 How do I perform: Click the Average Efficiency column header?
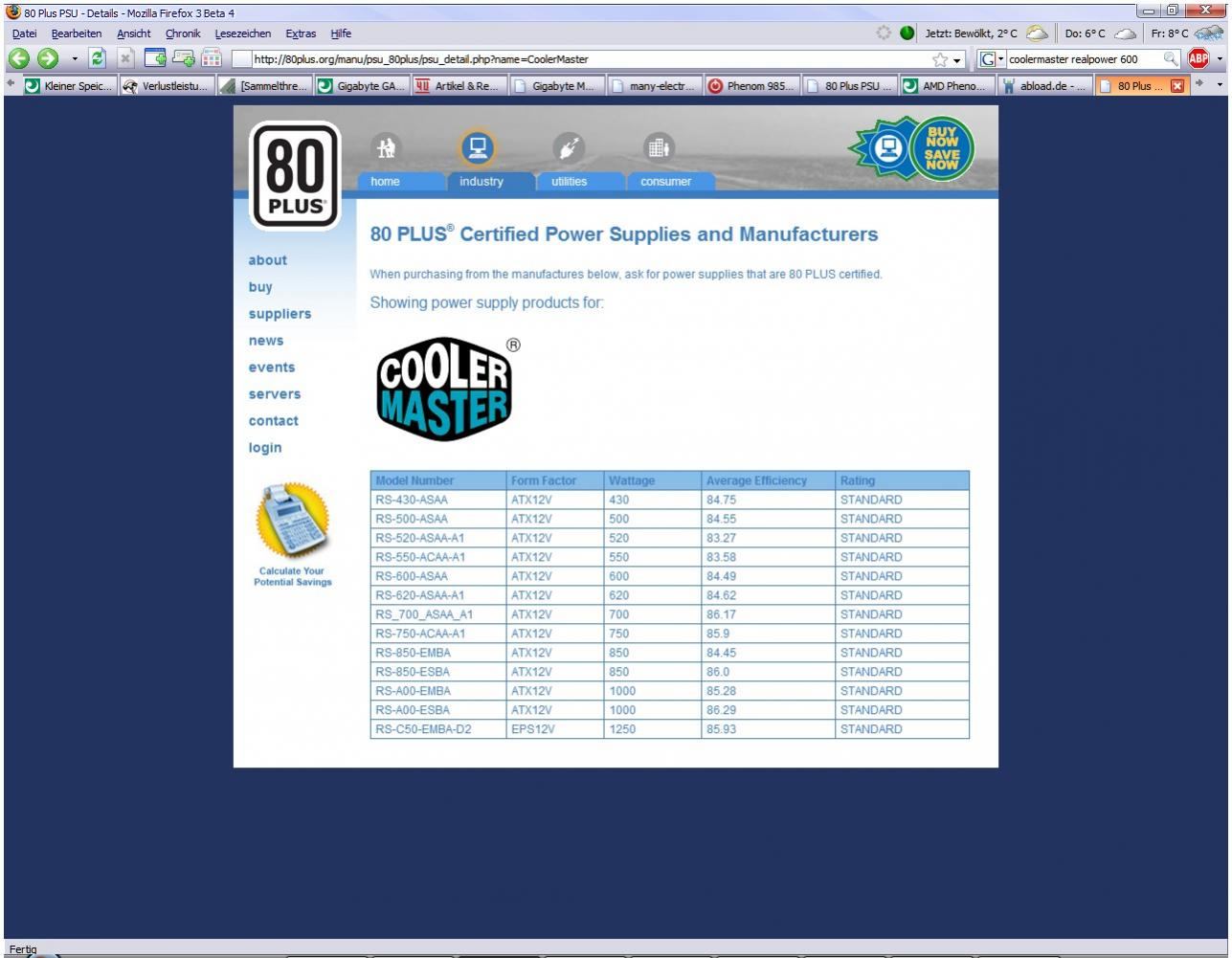pyautogui.click(x=768, y=480)
